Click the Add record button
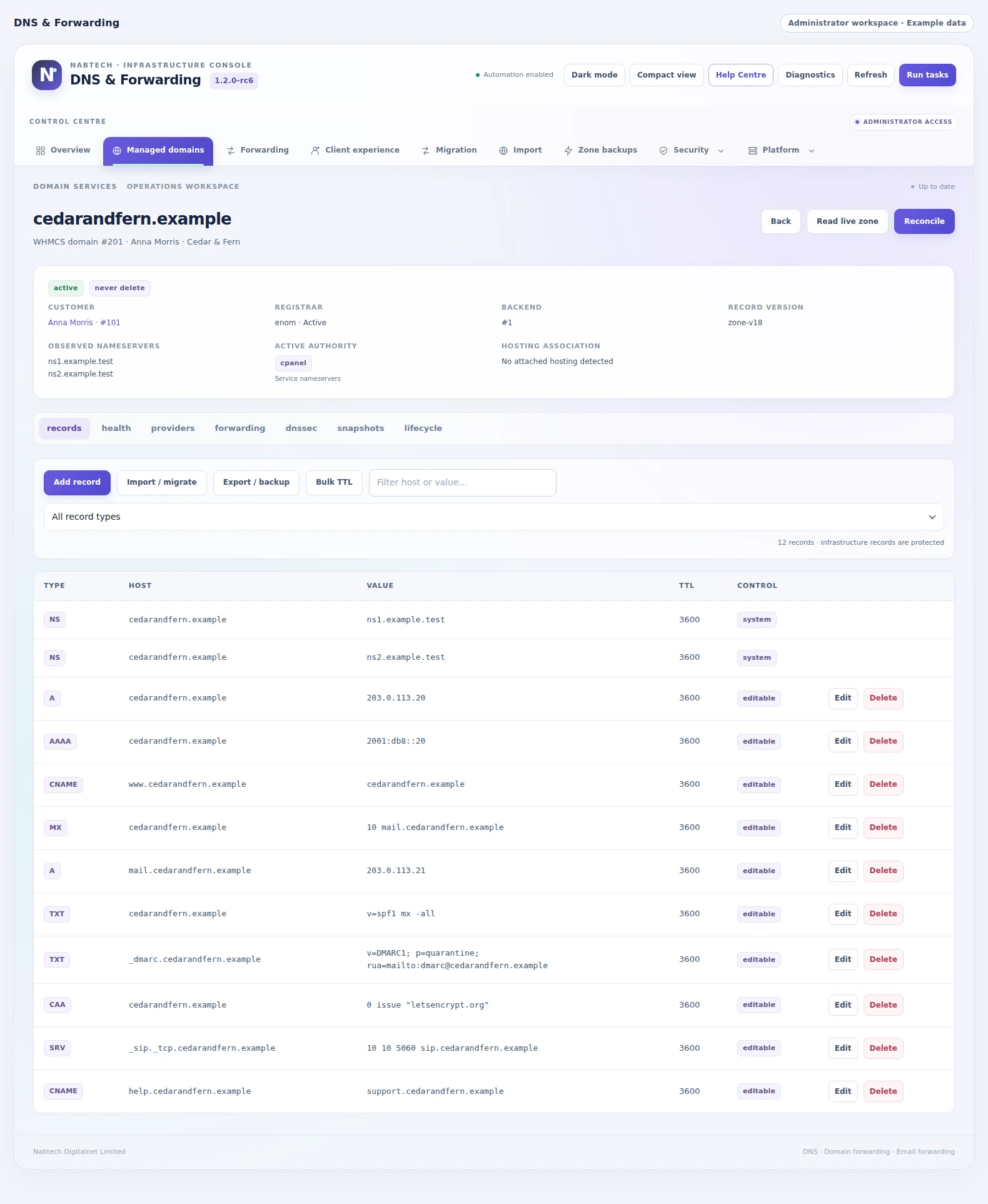Image resolution: width=988 pixels, height=1204 pixels. tap(77, 483)
